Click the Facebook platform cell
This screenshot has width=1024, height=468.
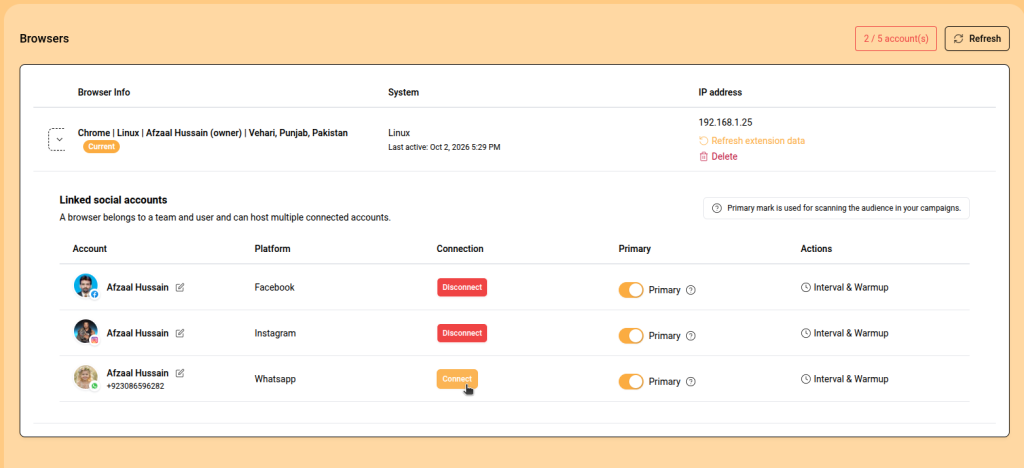(274, 287)
